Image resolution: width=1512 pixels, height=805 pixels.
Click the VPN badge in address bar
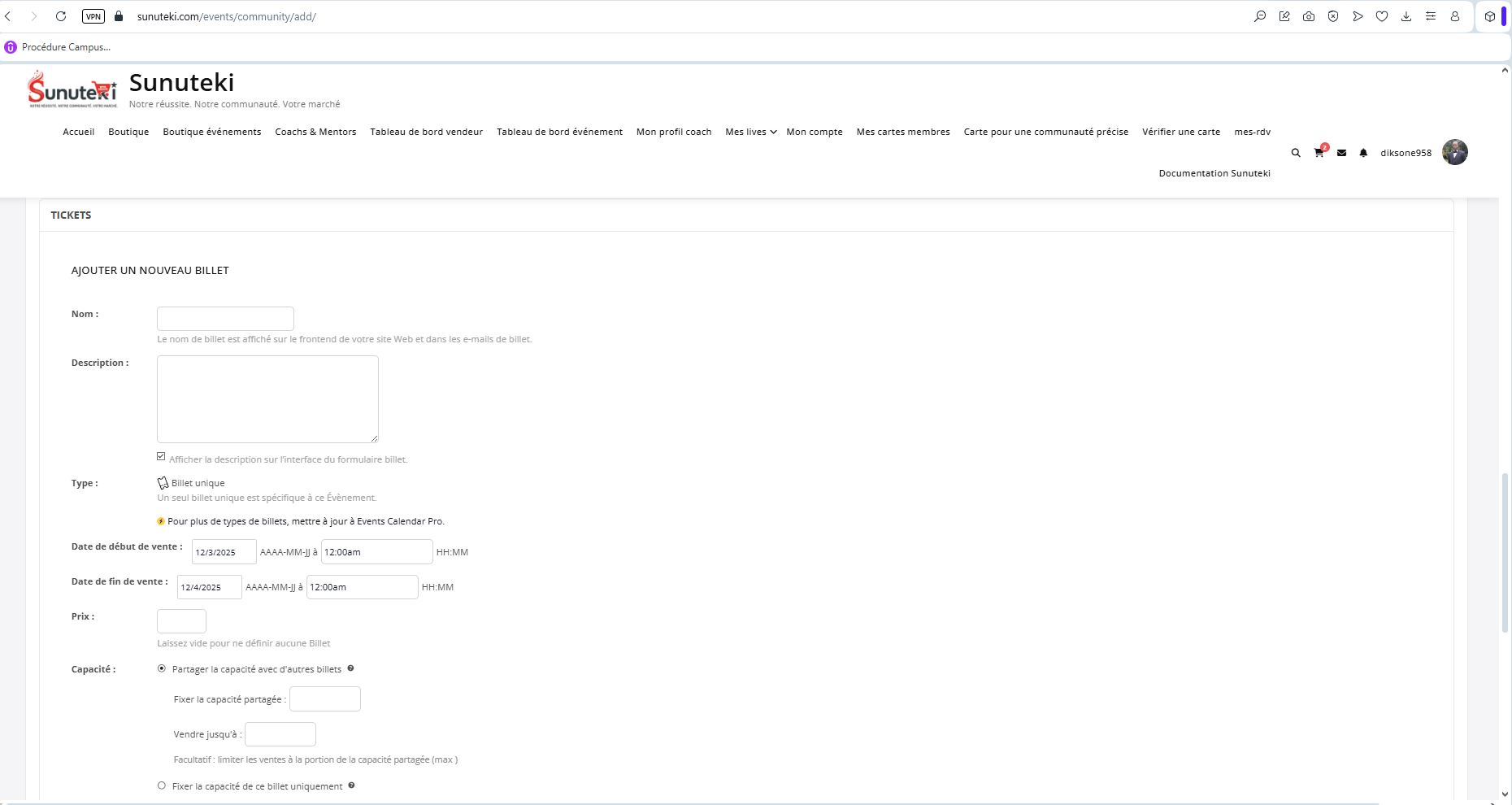pos(93,16)
